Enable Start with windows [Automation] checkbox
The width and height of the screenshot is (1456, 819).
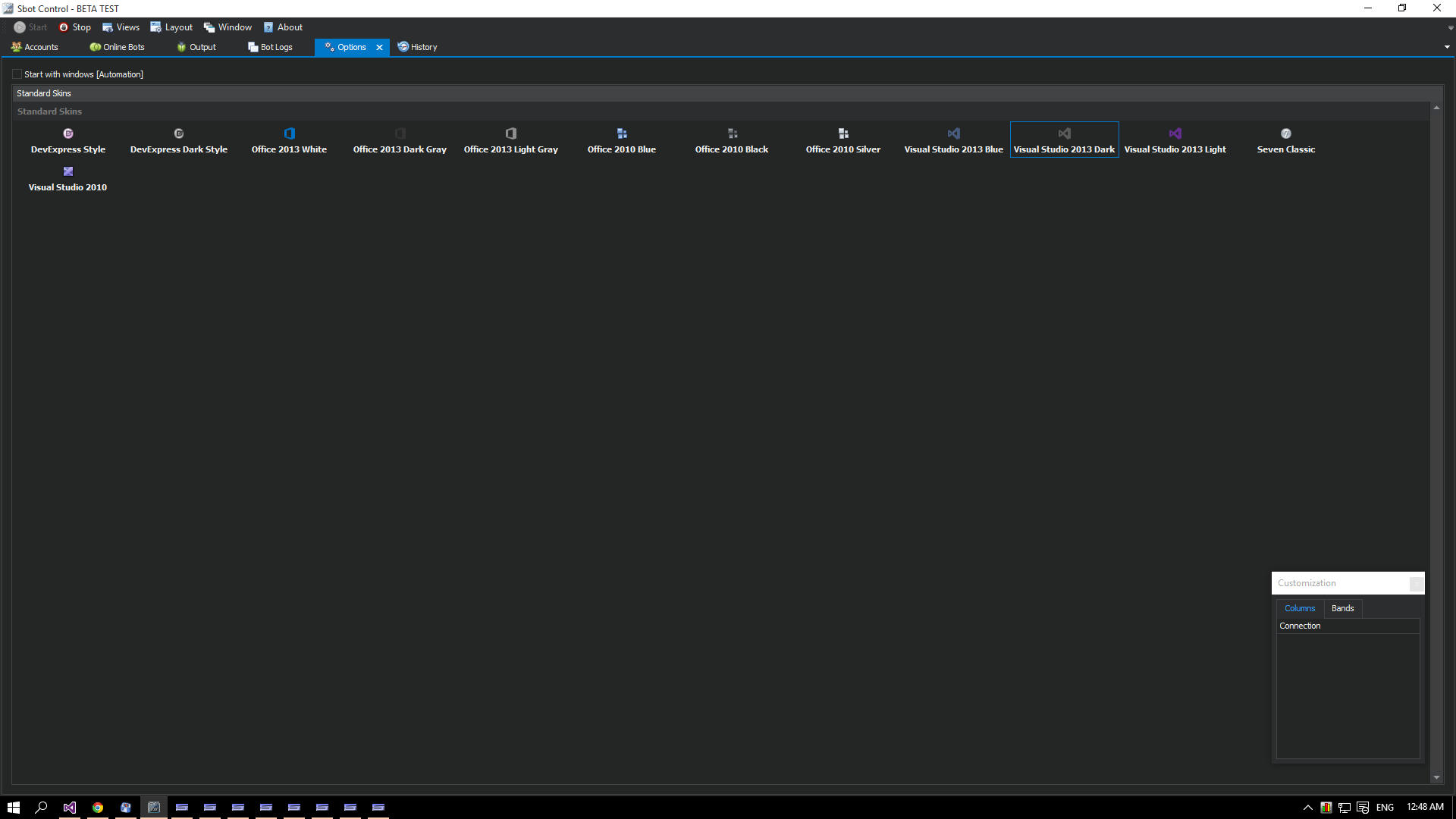[17, 74]
